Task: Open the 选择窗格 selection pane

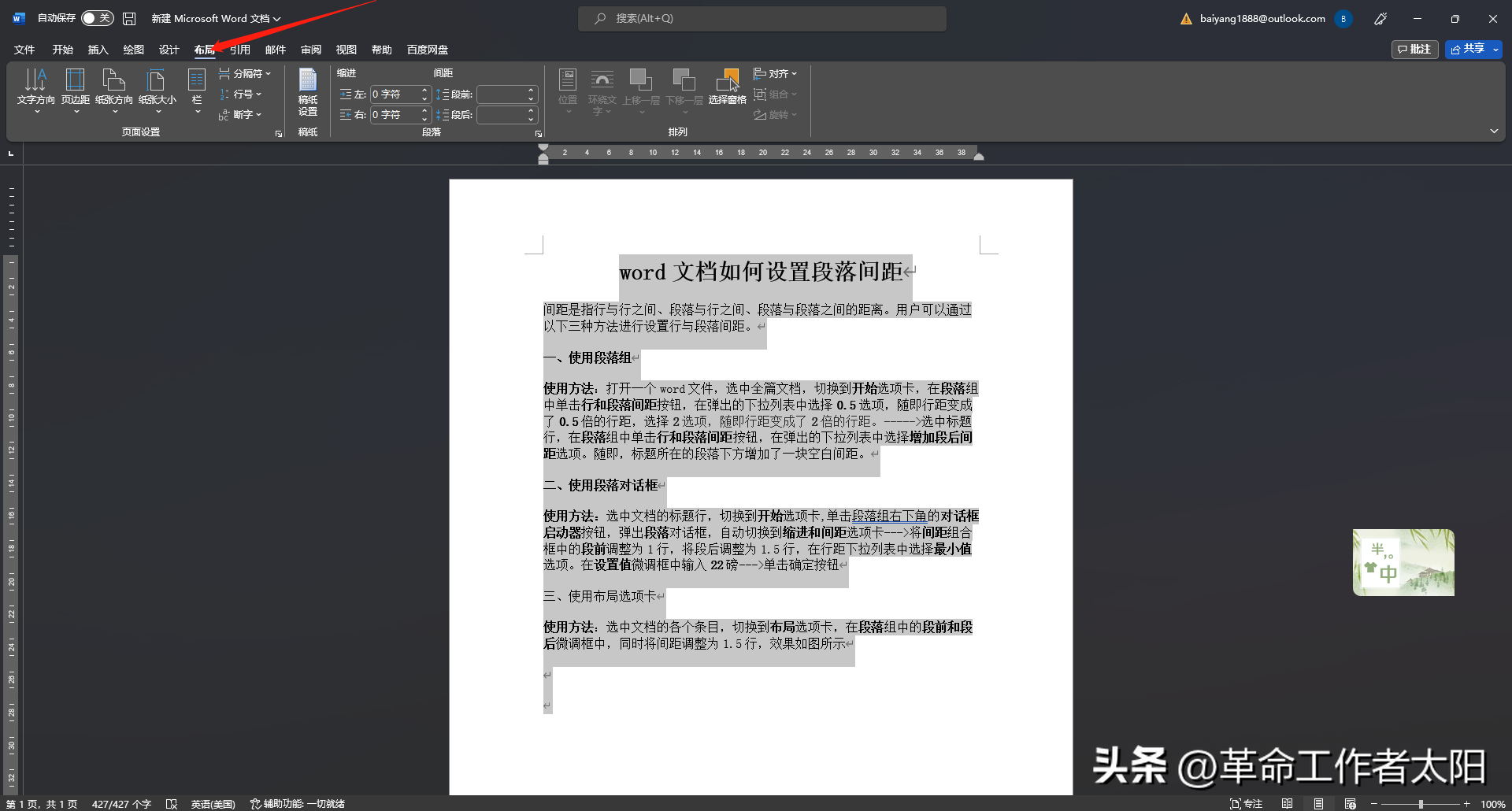Action: [x=727, y=87]
